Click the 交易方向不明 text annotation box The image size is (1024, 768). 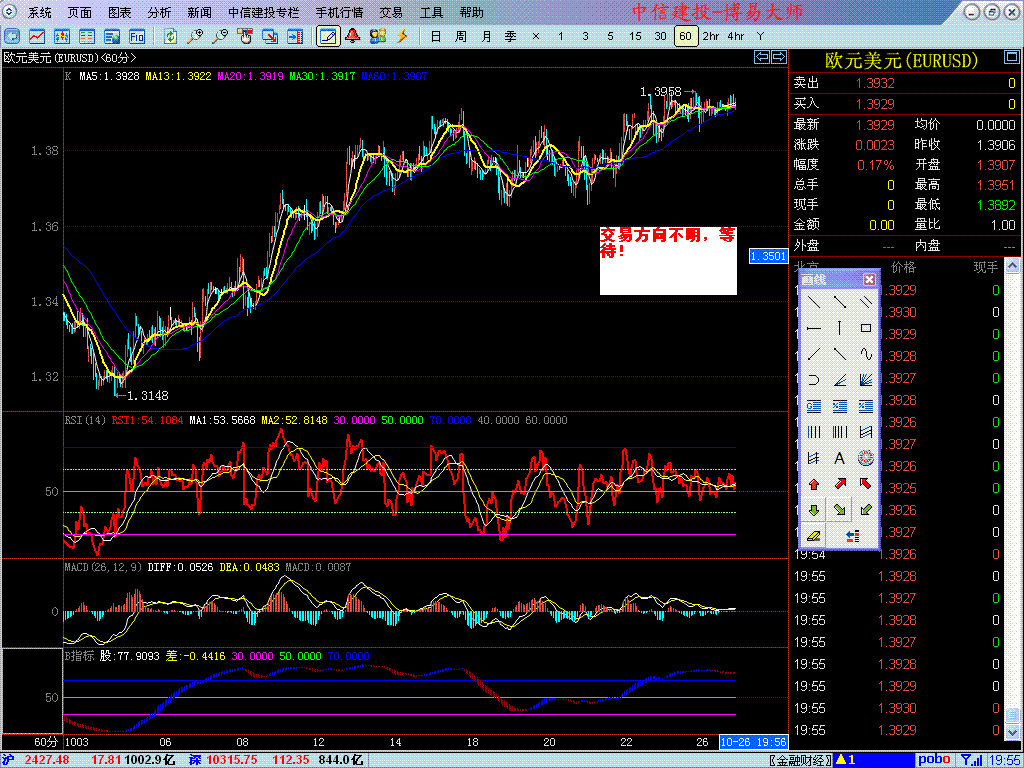[668, 260]
